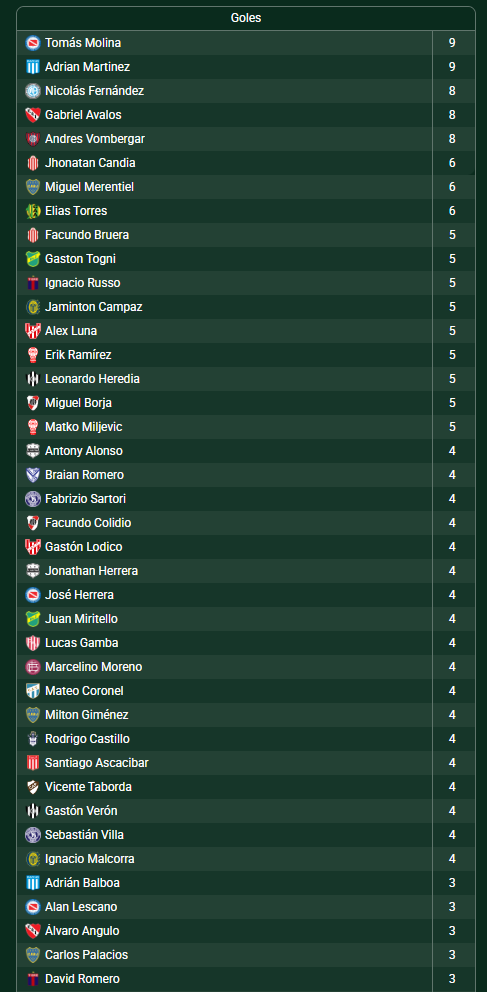Viewport: 487px width, 992px height.
Task: Click the team crest beside Tomás Molina
Action: tap(32, 43)
